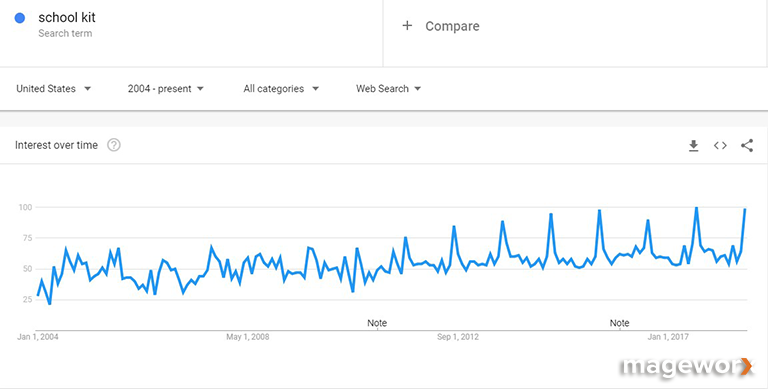This screenshot has height=389, width=768.
Task: Expand the United States region dropdown
Action: pos(53,89)
